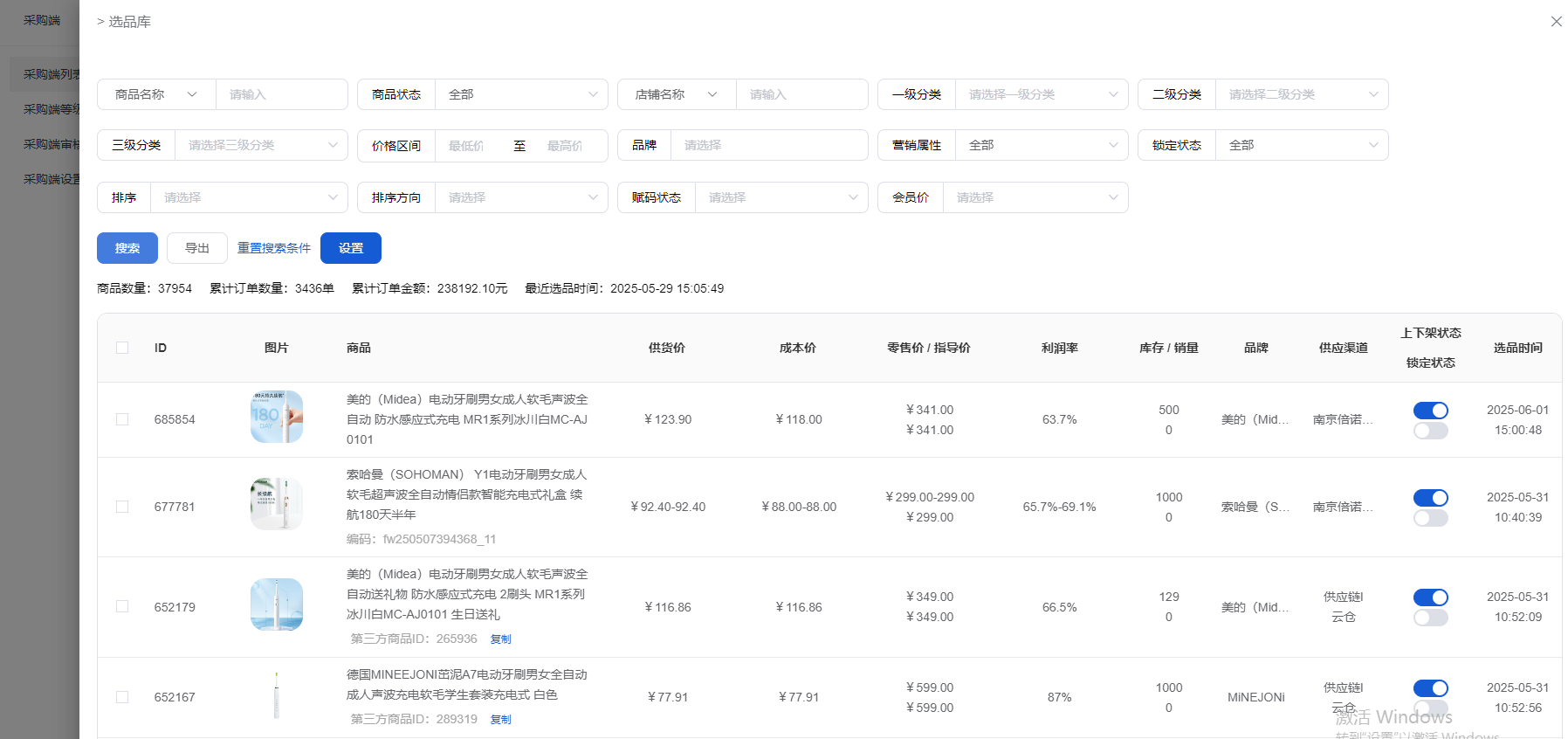The image size is (1568, 739).
Task: Expand the 店铺名称 search type chevron
Action: (x=712, y=94)
